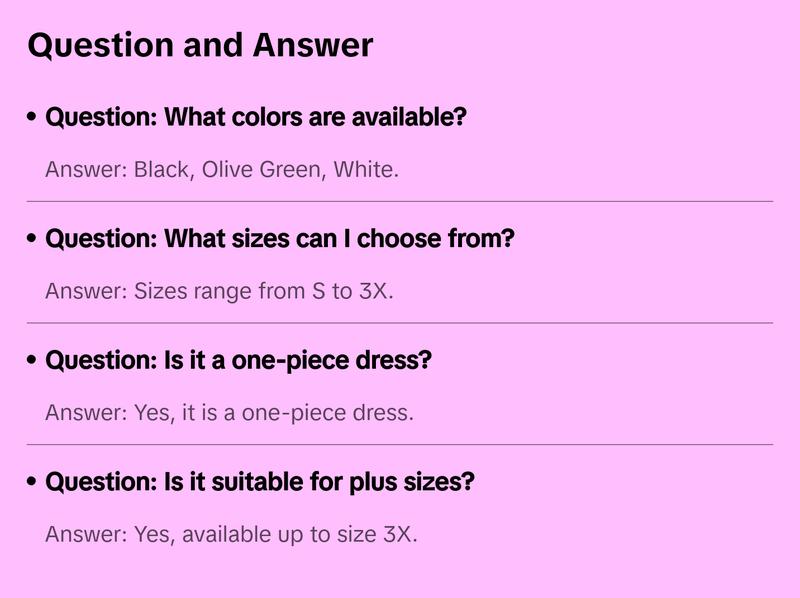Viewport: 800px width, 598px height.
Task: Click the bullet beside the one-piece dress question
Action: pos(32,360)
